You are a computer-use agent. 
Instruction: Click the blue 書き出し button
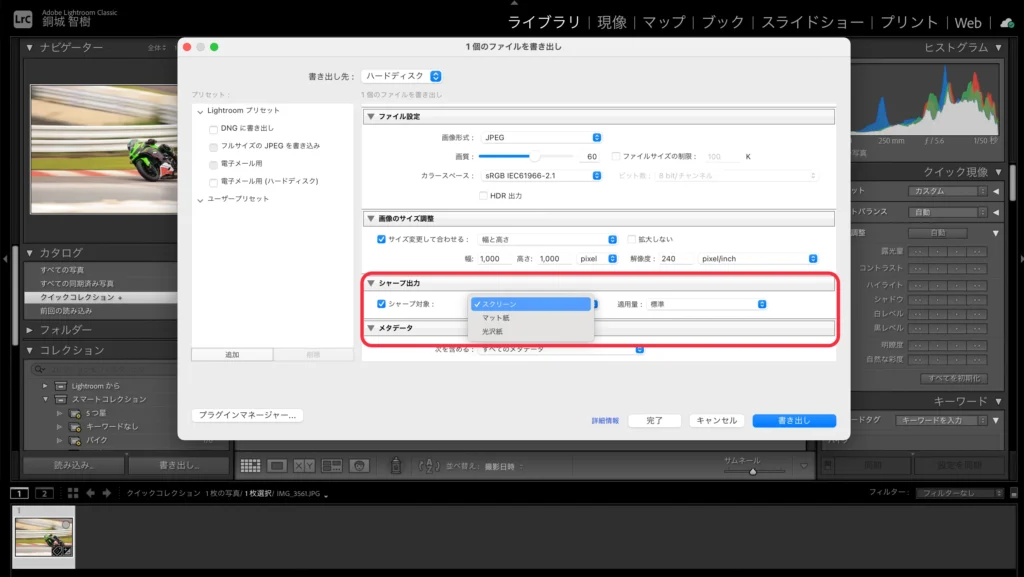click(x=794, y=421)
